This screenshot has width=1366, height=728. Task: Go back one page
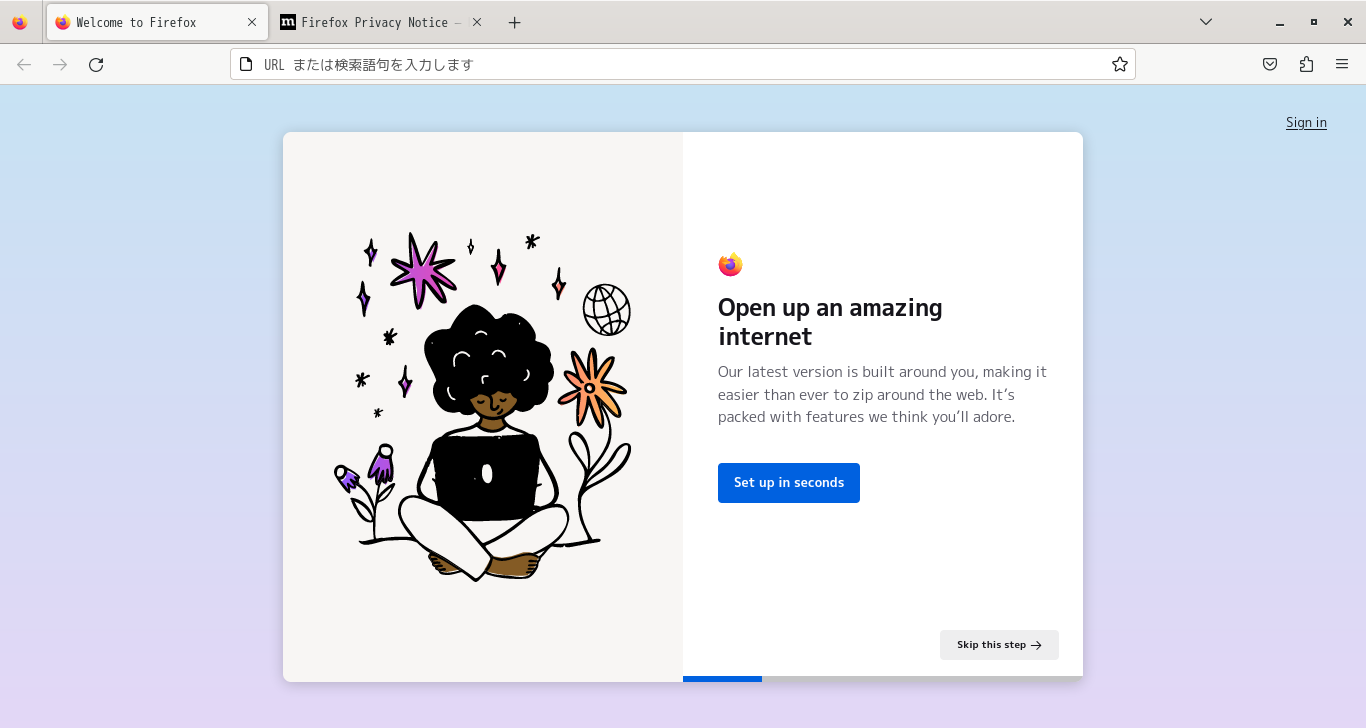pos(24,64)
